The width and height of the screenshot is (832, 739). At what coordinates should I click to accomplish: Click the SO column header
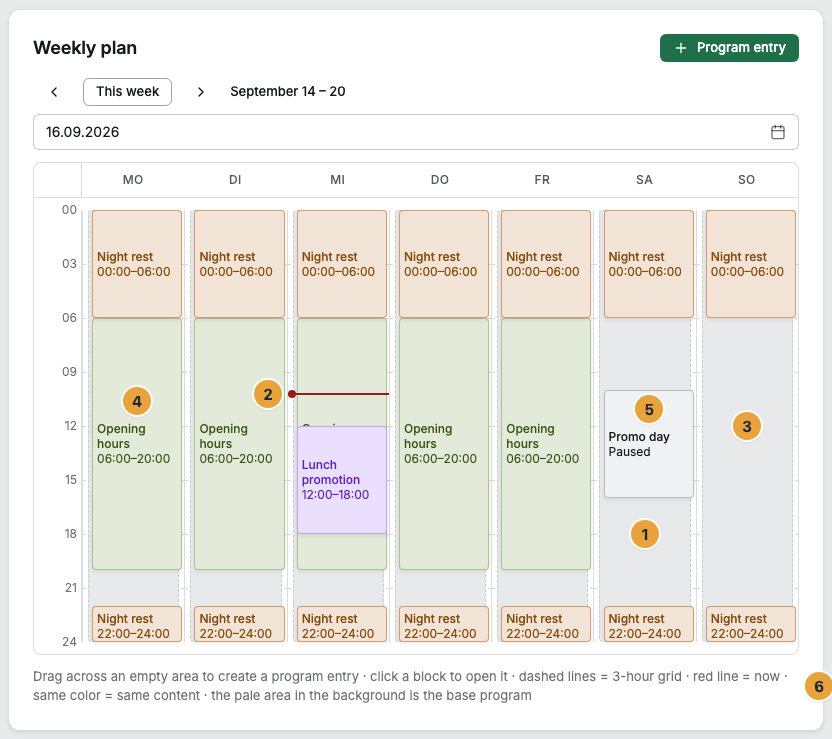point(747,180)
